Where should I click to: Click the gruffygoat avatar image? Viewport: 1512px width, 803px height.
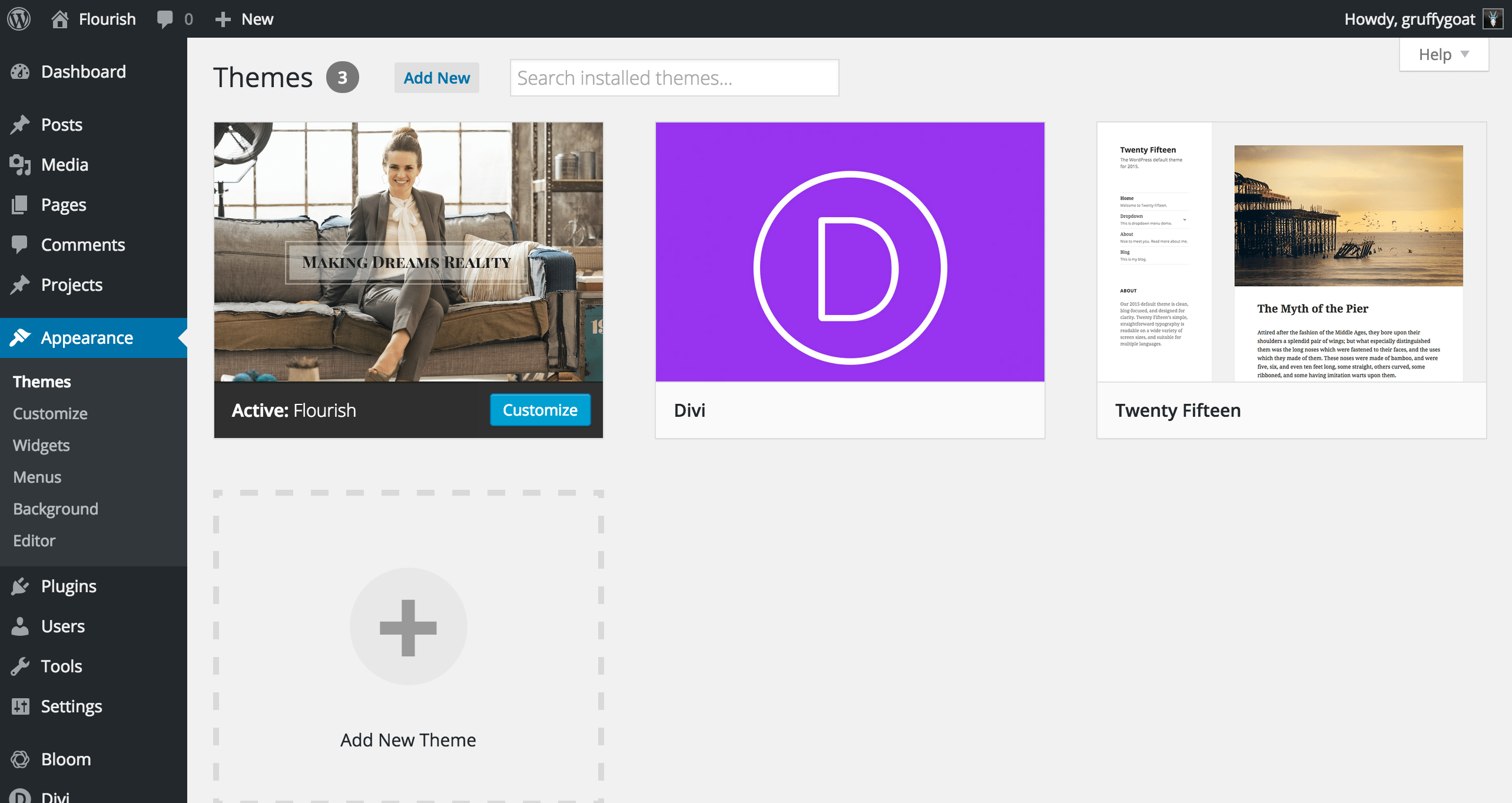tap(1493, 19)
